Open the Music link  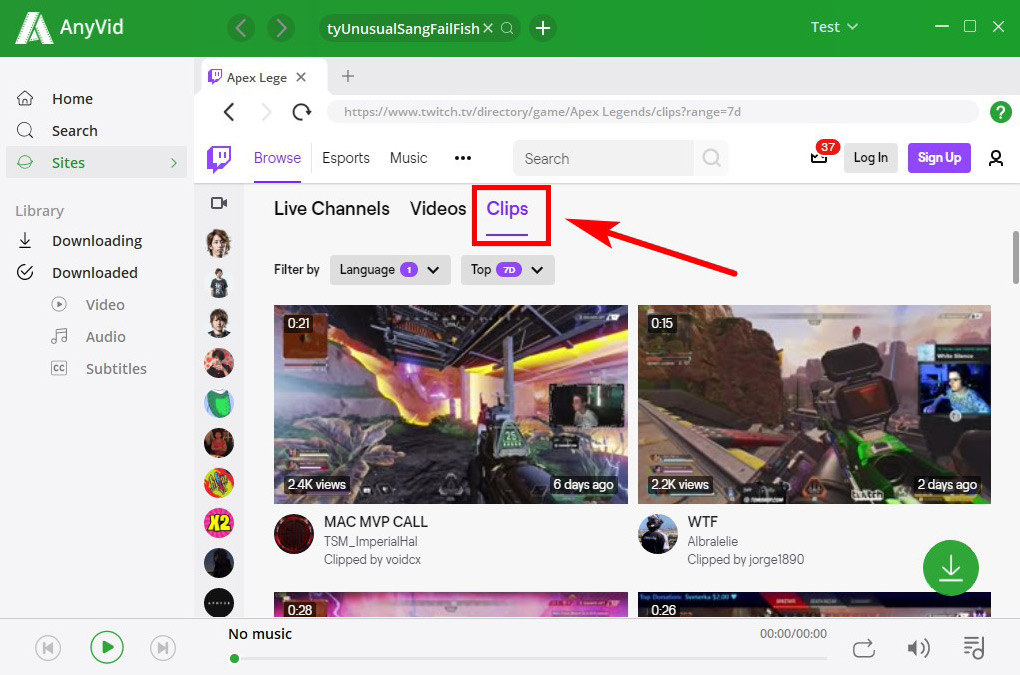(409, 158)
